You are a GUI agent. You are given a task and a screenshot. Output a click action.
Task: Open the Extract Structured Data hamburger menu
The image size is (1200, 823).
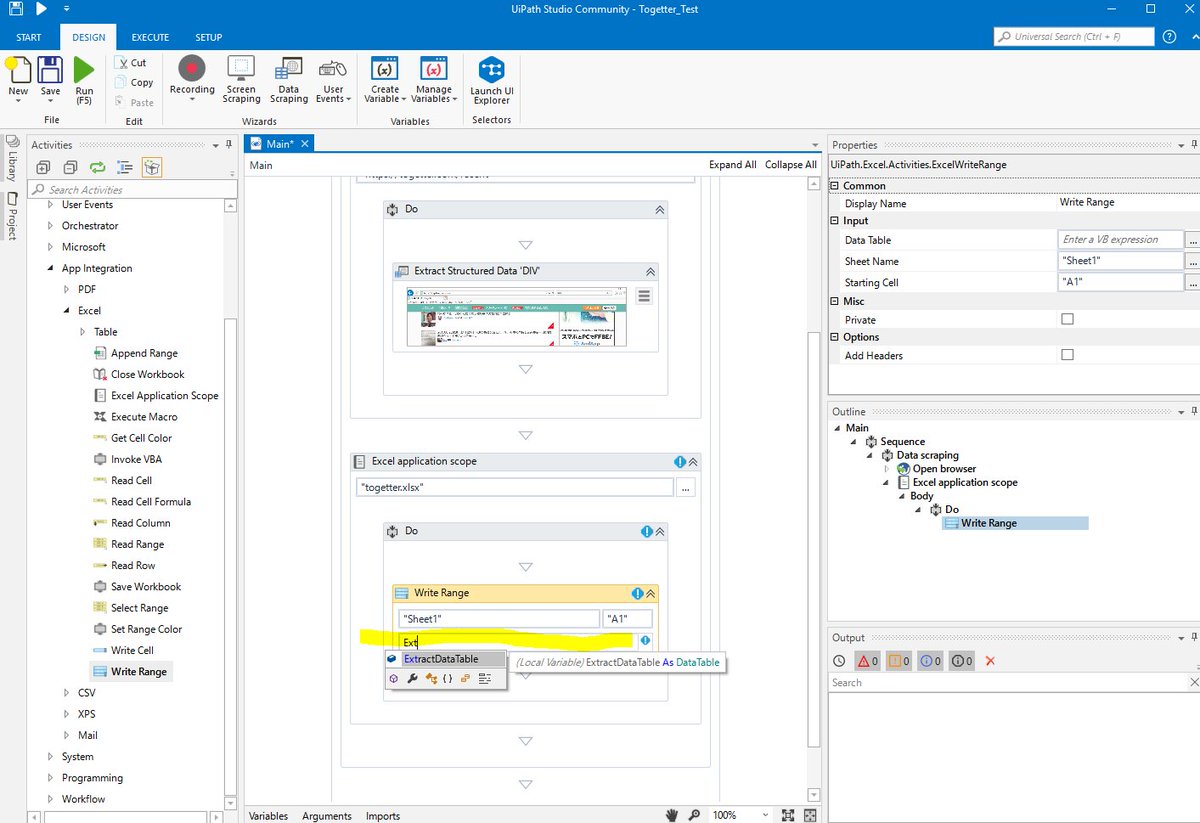click(x=643, y=296)
